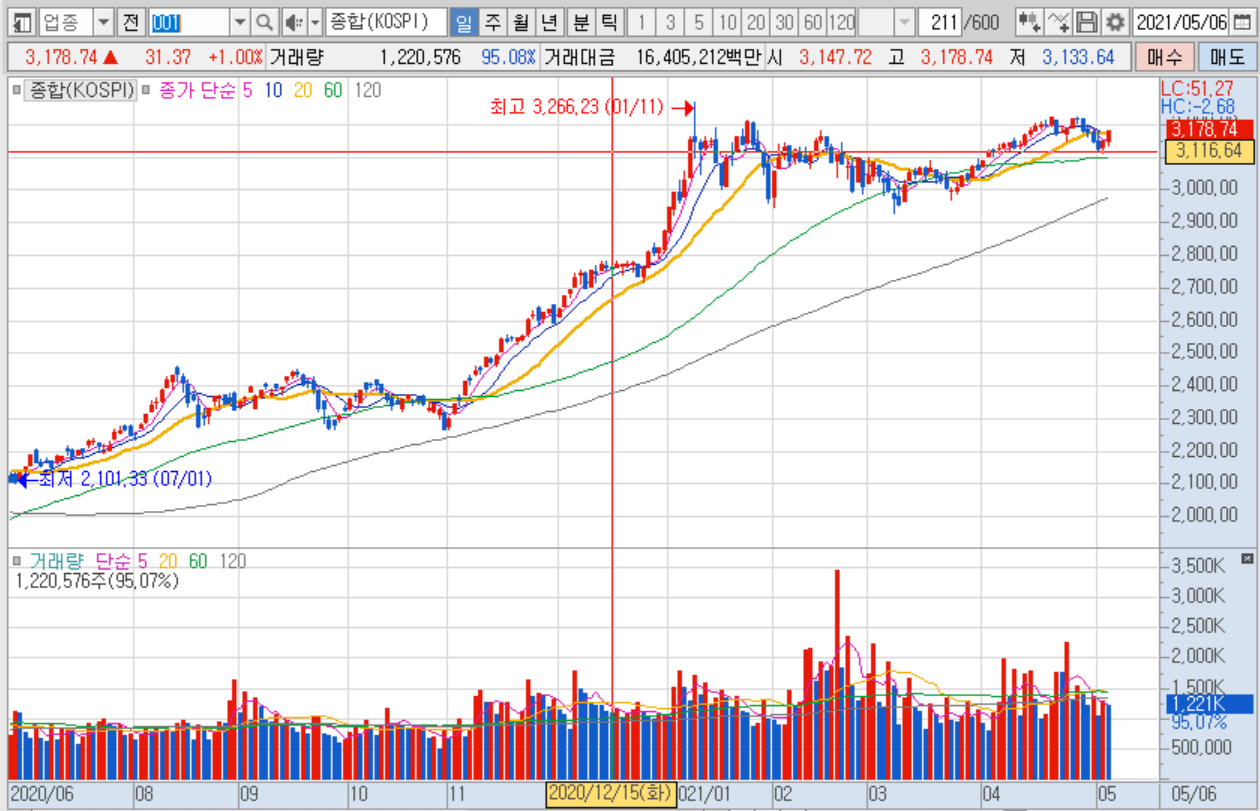This screenshot has width=1260, height=811.
Task: Click the bar count field showing 211
Action: [939, 21]
